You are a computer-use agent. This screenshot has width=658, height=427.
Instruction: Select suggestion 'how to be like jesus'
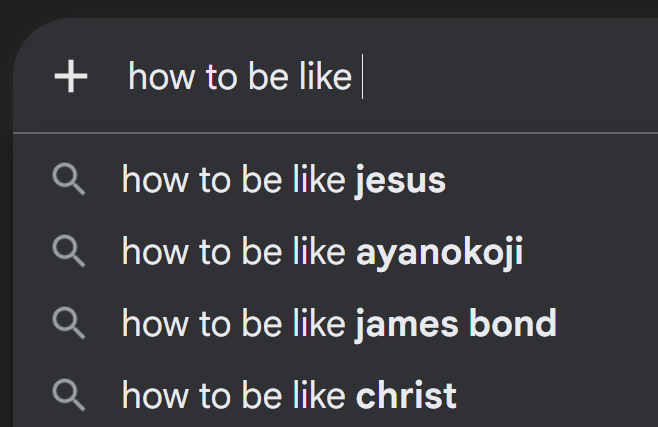point(335,180)
